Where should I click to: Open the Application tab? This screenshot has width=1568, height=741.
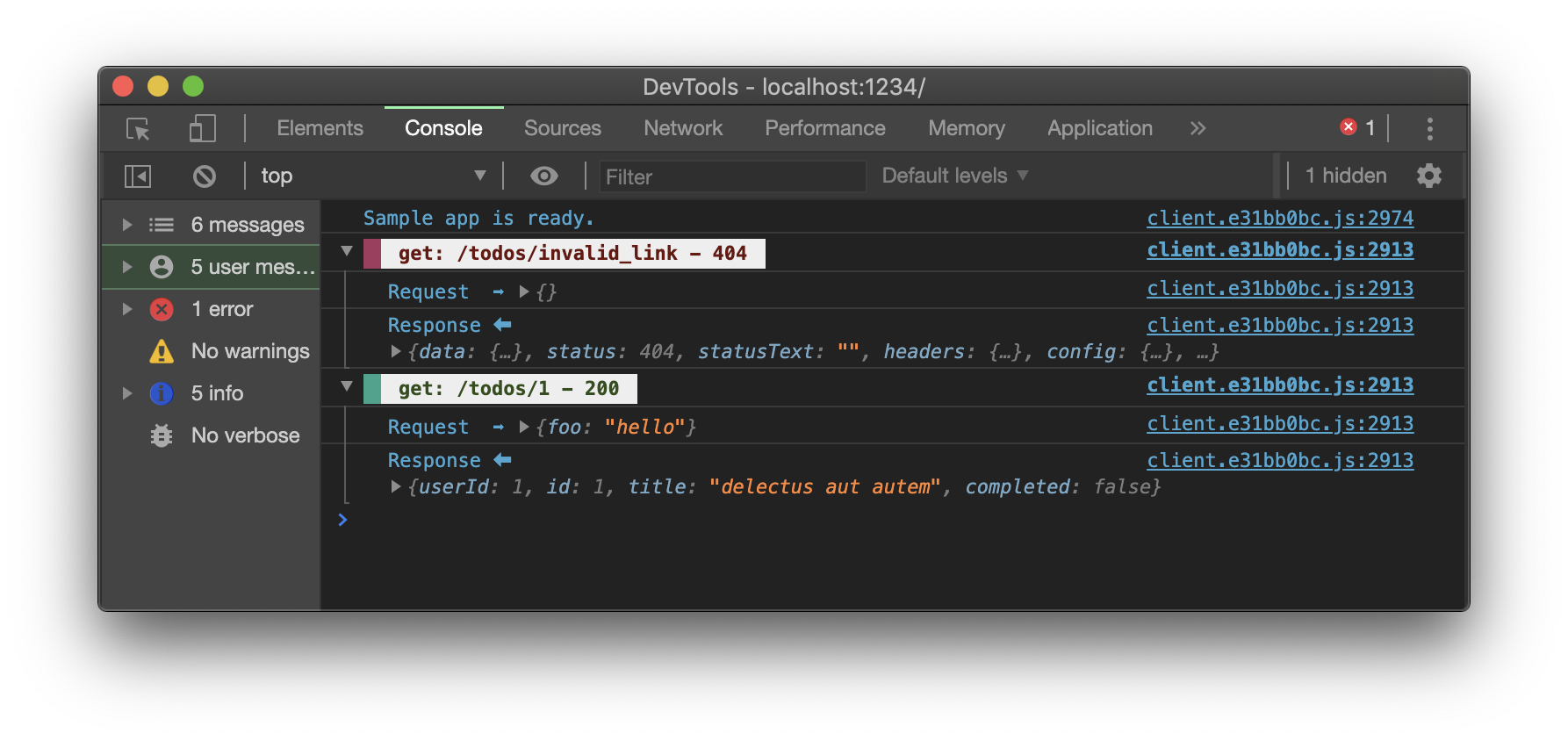(1100, 128)
